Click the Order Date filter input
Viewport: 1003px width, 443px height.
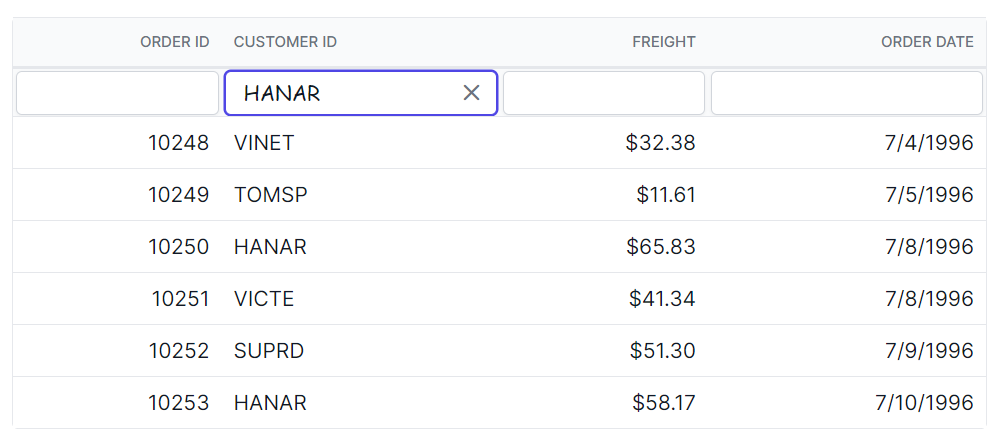(x=846, y=93)
